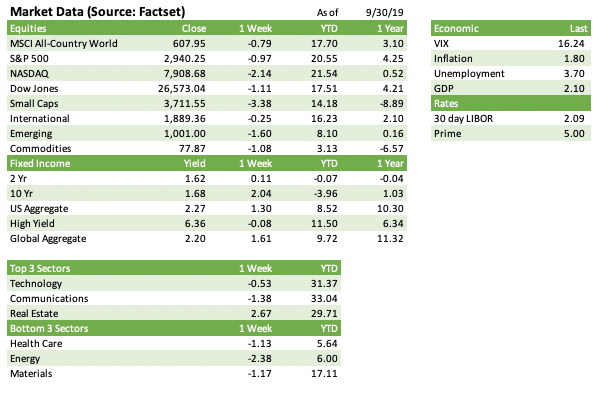Image resolution: width=604 pixels, height=393 pixels.
Task: Click the Materials row label
Action: click(31, 374)
